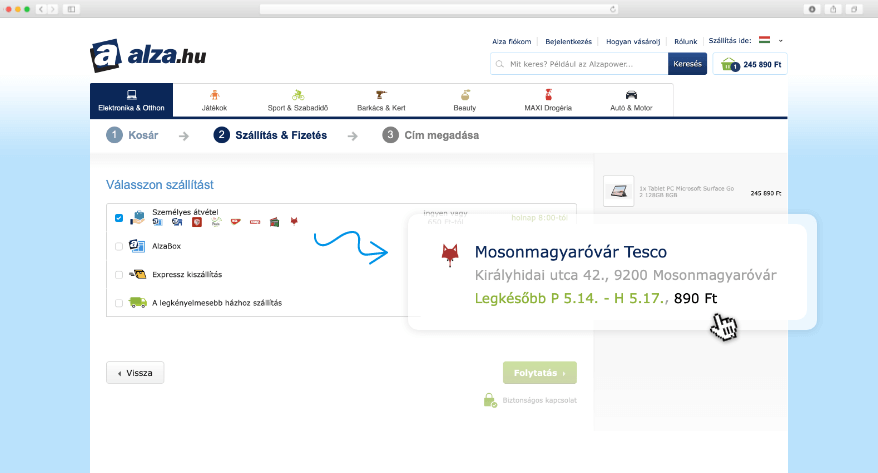The width and height of the screenshot is (878, 473).
Task: Click the Surface Go tablet product thumbnail
Action: pyautogui.click(x=619, y=191)
